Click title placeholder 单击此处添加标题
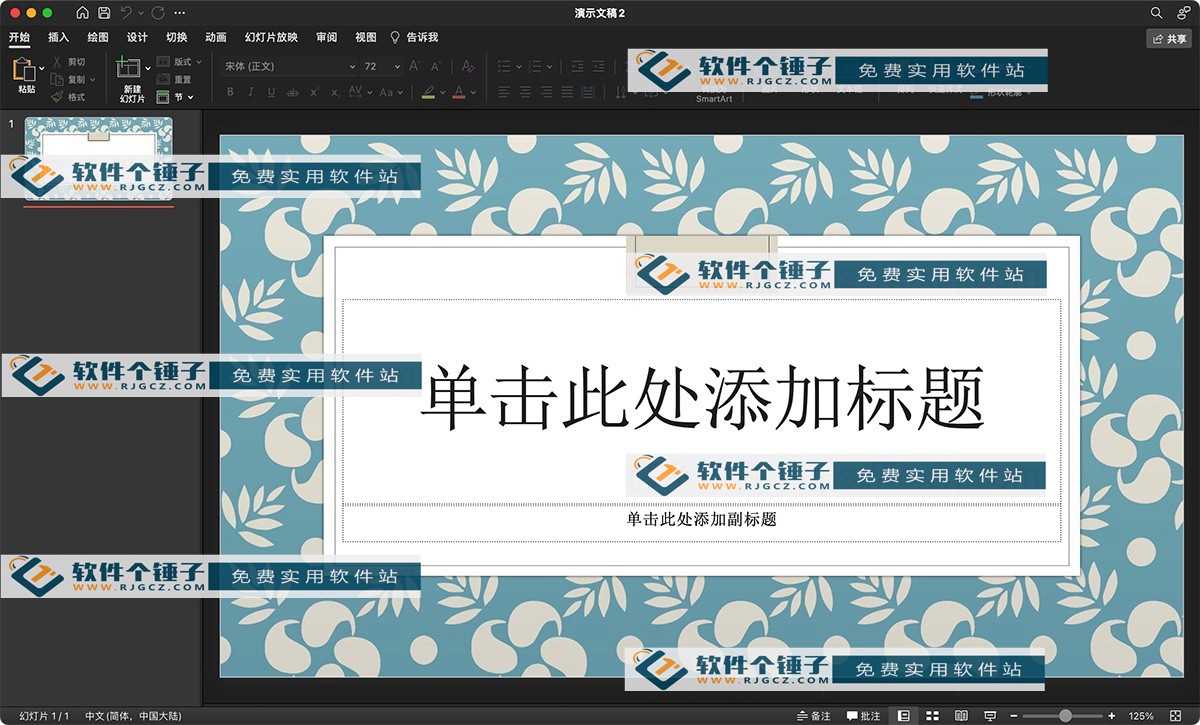Viewport: 1200px width, 725px height. pyautogui.click(x=702, y=399)
